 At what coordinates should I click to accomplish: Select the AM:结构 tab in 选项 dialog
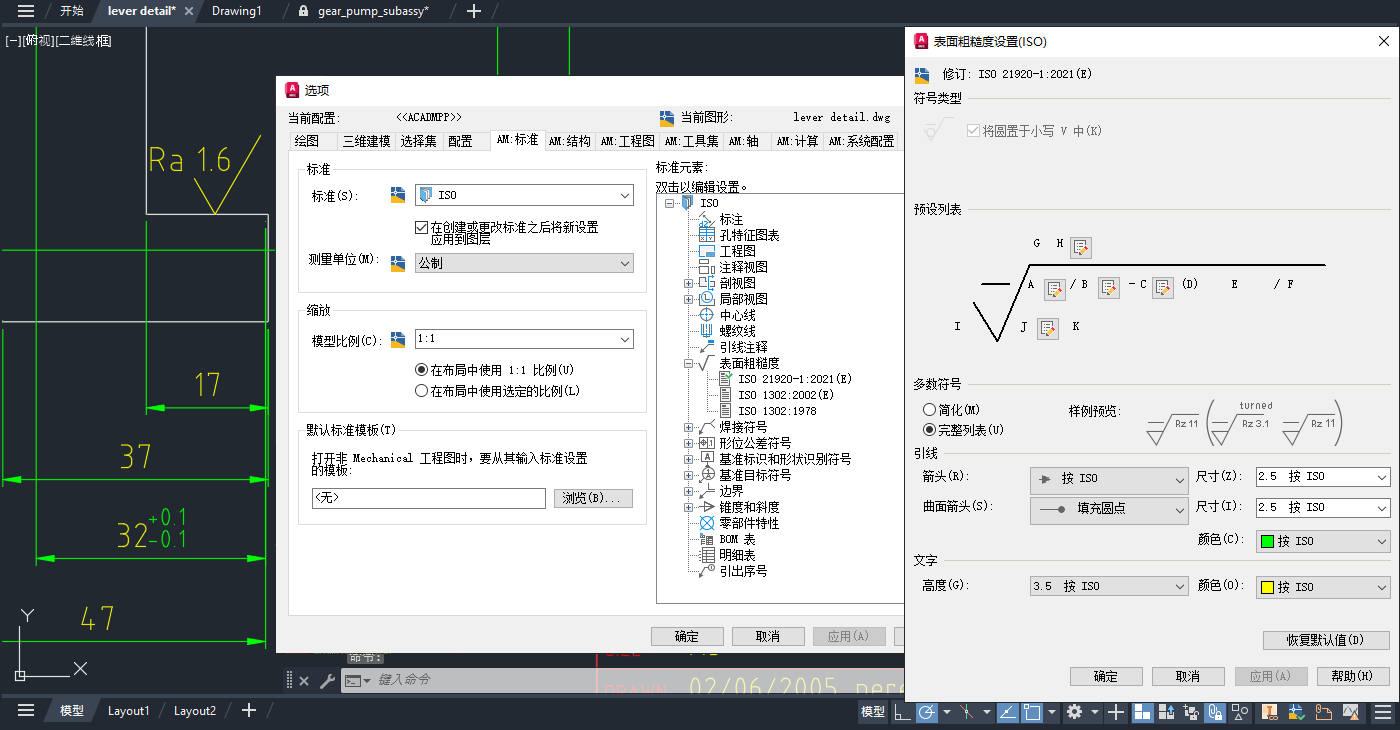pyautogui.click(x=569, y=141)
